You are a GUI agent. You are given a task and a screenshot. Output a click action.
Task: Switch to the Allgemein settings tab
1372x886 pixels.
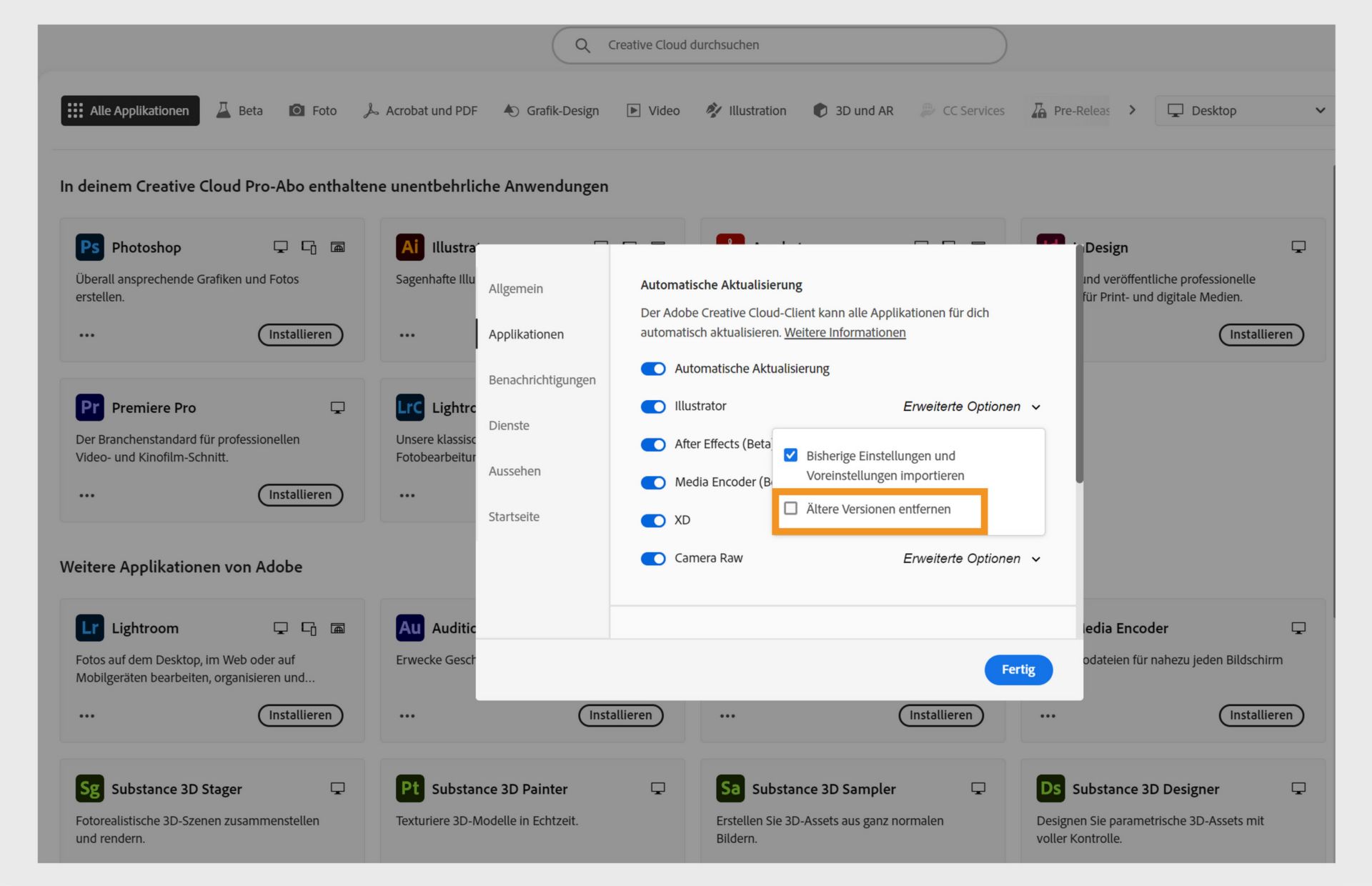click(516, 289)
